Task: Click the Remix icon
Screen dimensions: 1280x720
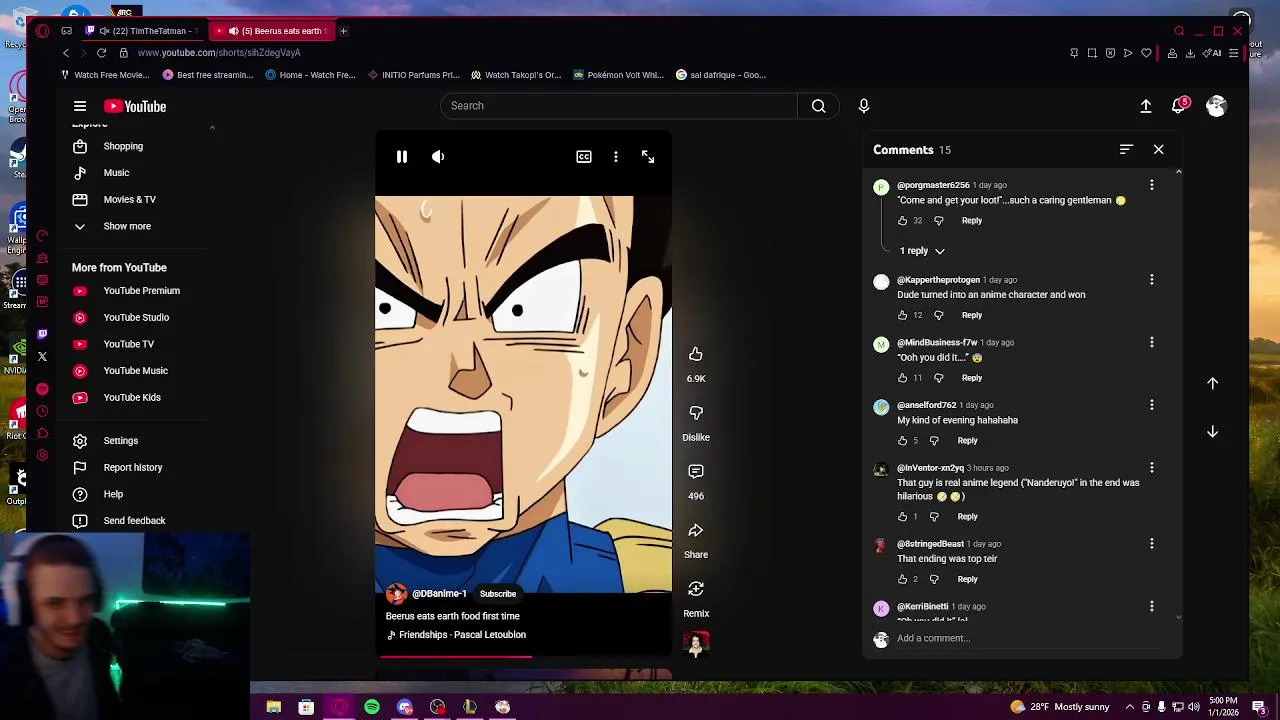Action: click(x=696, y=589)
